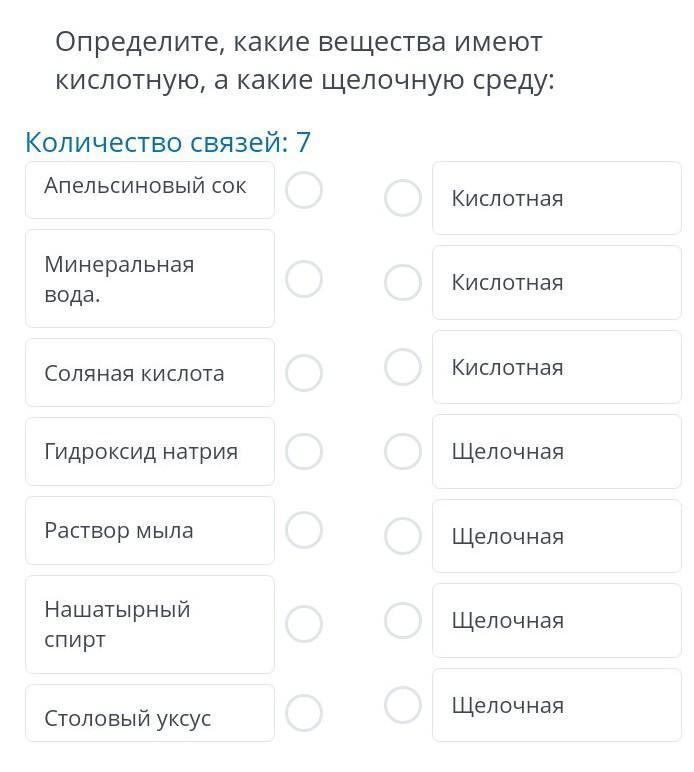694x772 pixels.
Task: Choose the Гидроксид натрия item box
Action: tap(150, 451)
